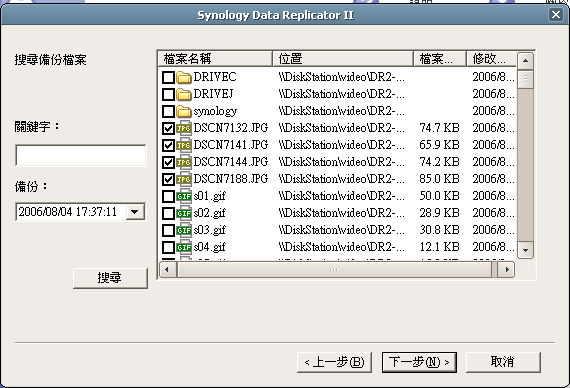Click the GIF icon of s03.gif
This screenshot has height=388, width=570.
coord(184,230)
